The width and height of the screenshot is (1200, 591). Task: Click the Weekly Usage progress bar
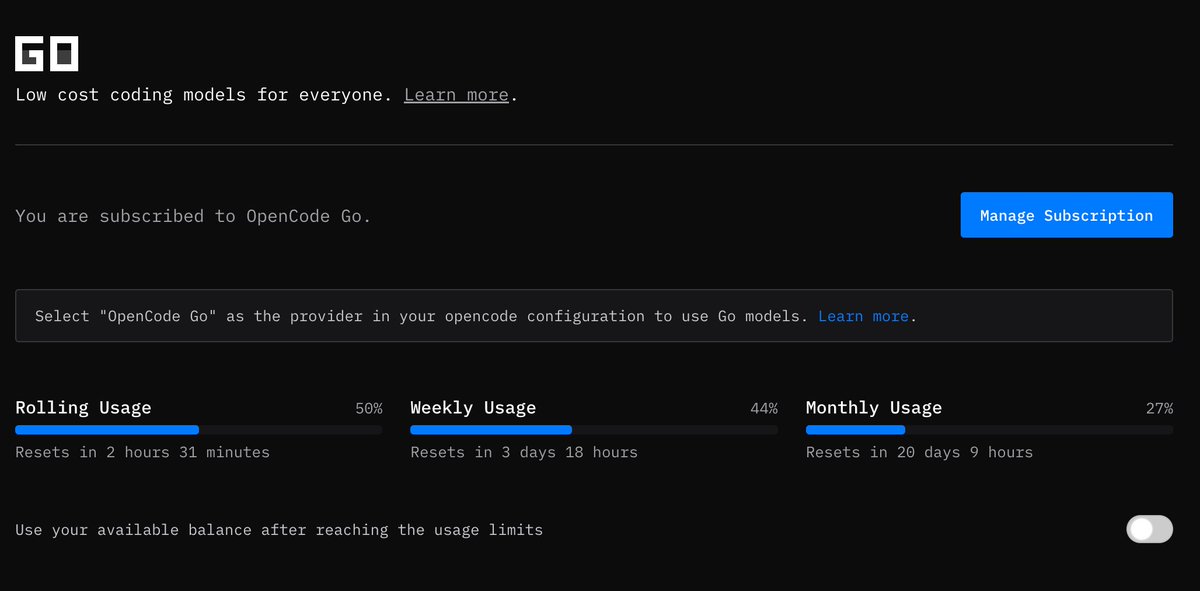[594, 430]
